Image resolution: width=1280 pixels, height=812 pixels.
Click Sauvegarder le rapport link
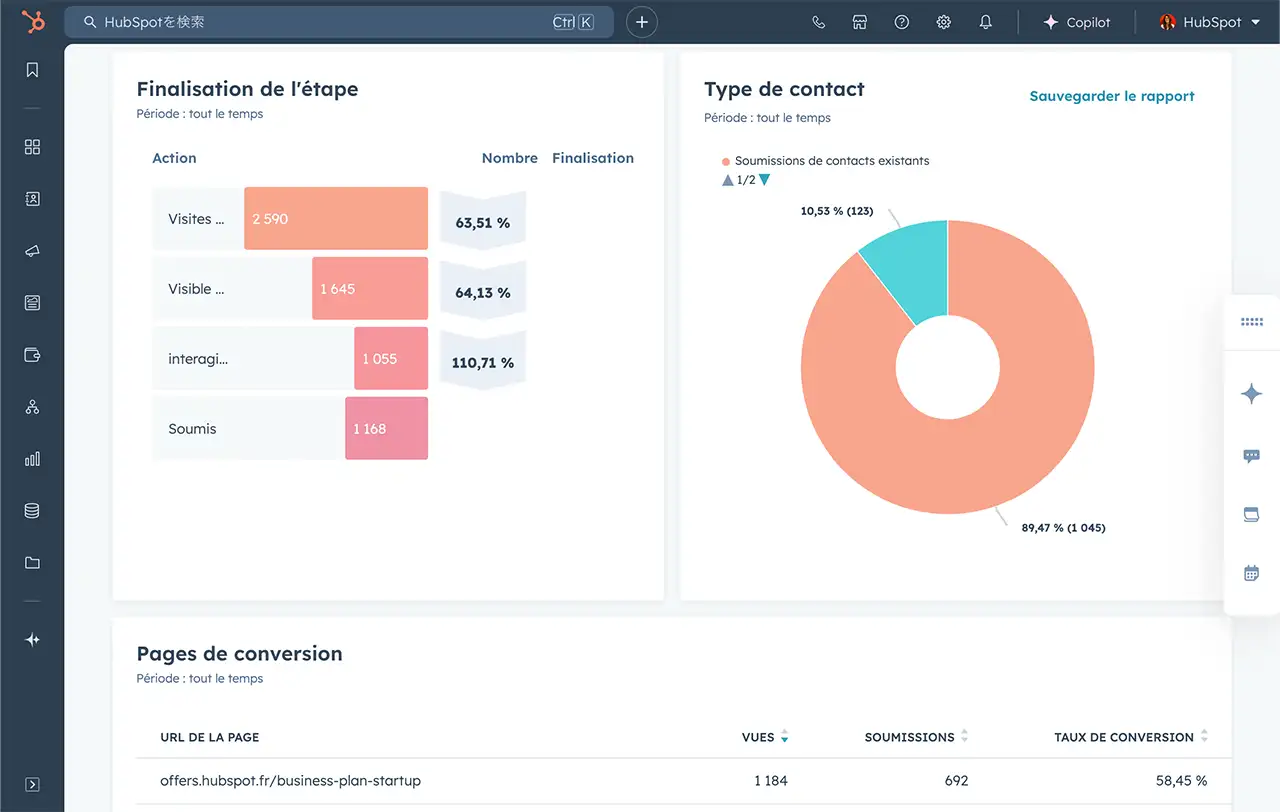[1112, 96]
